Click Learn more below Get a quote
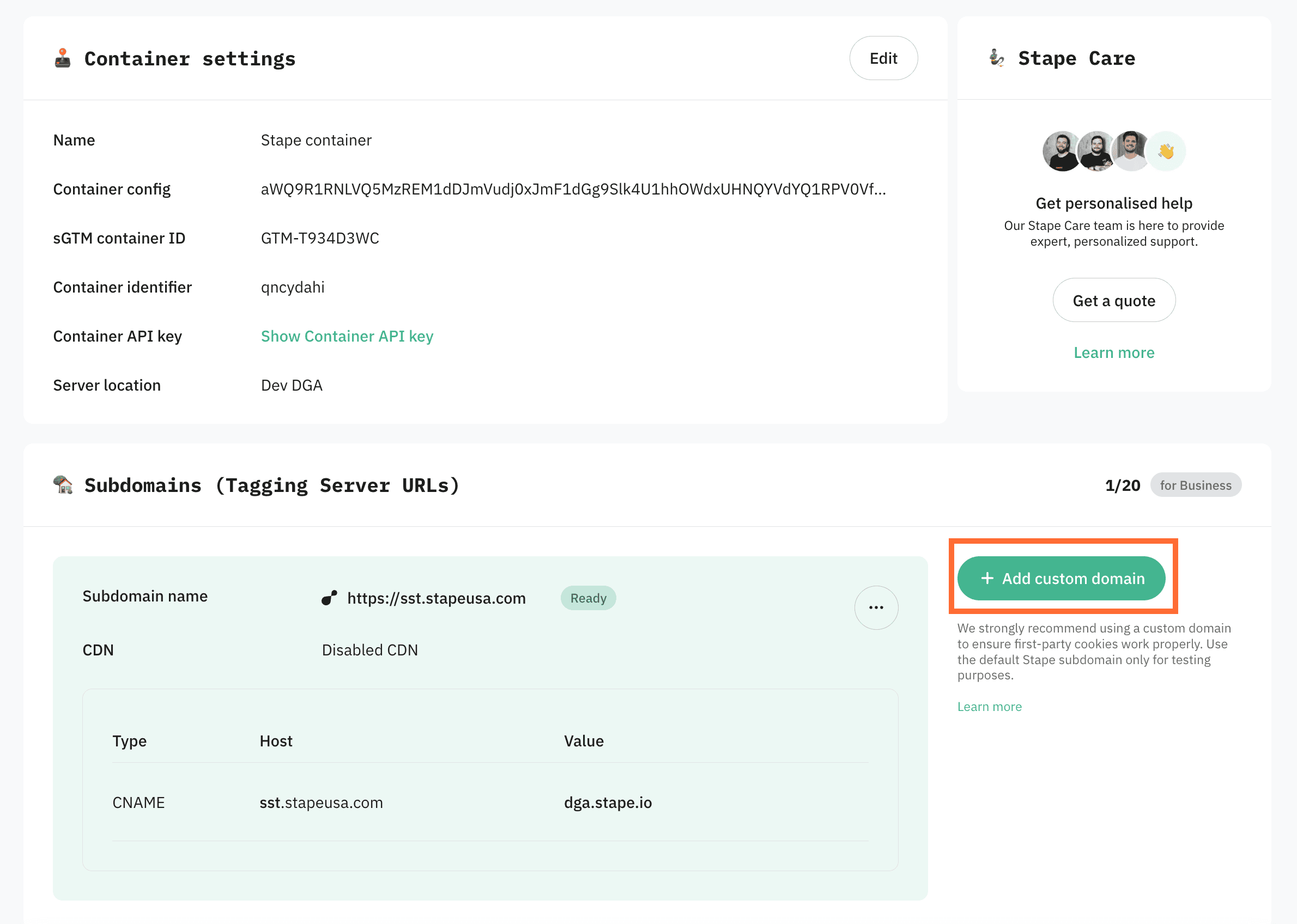The height and width of the screenshot is (924, 1297). [1113, 352]
